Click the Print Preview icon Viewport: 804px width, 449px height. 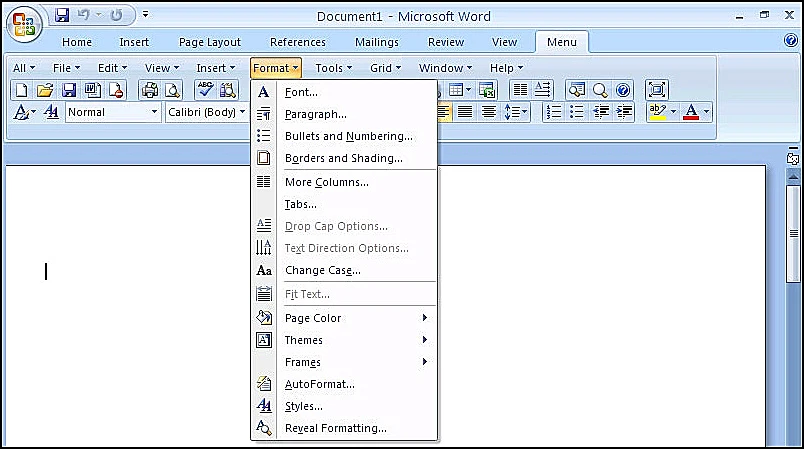[173, 90]
